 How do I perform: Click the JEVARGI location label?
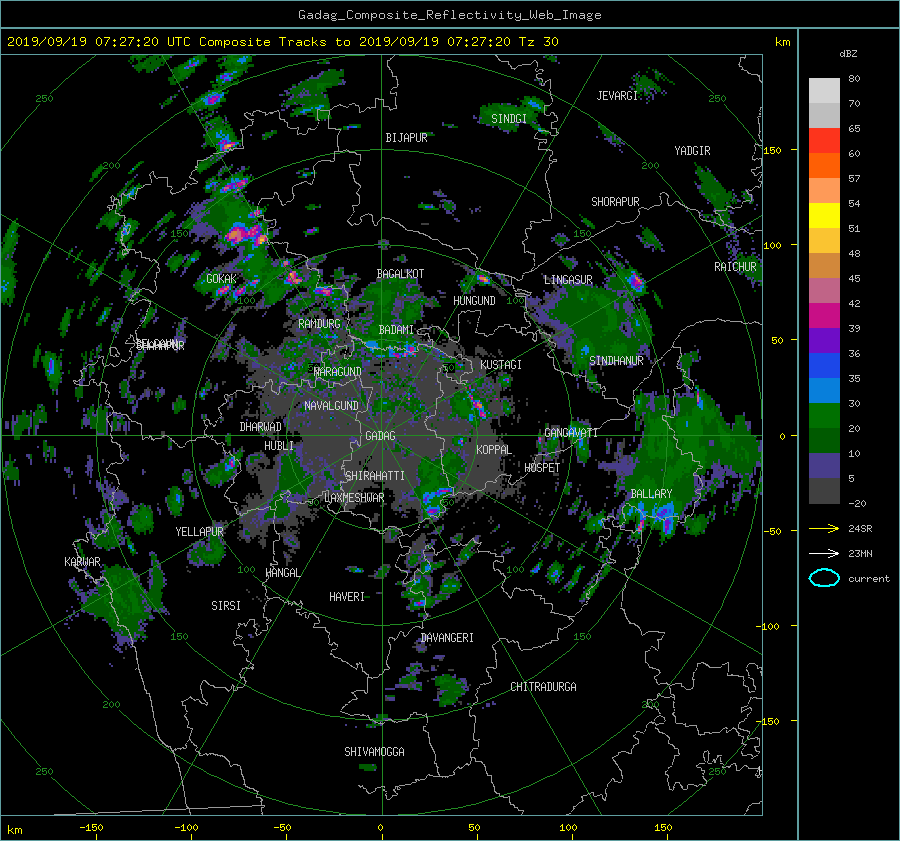coord(617,95)
